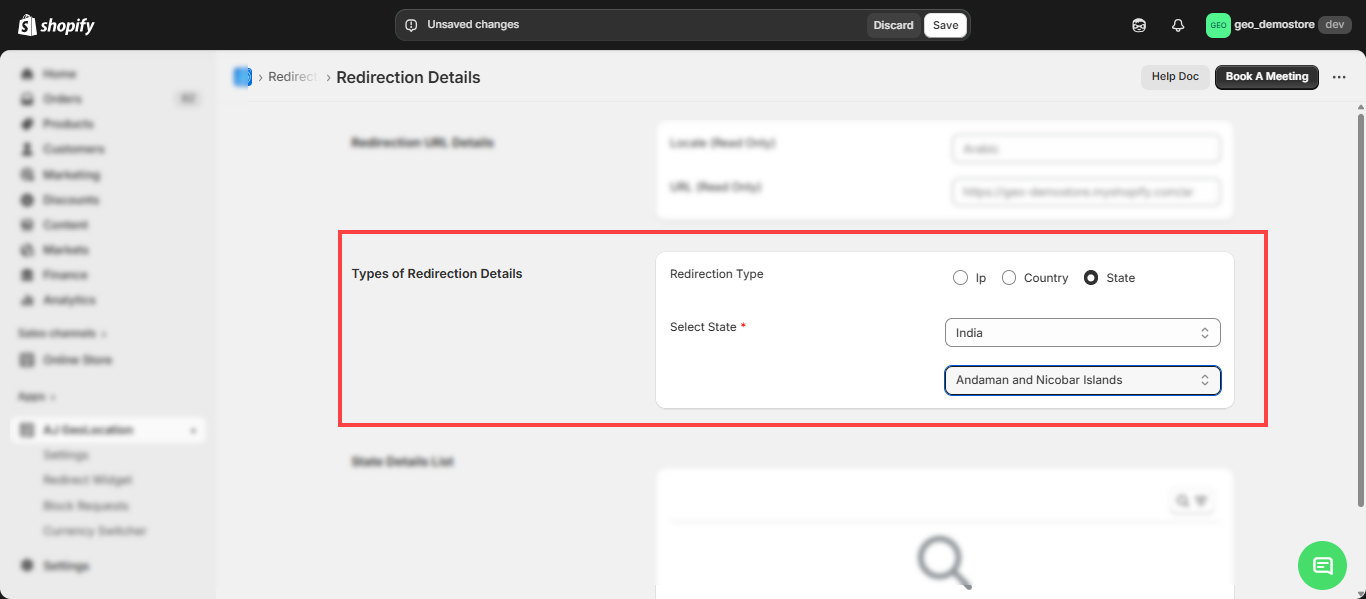Click the read-only URL field
1366x599 pixels.
pyautogui.click(x=1086, y=191)
